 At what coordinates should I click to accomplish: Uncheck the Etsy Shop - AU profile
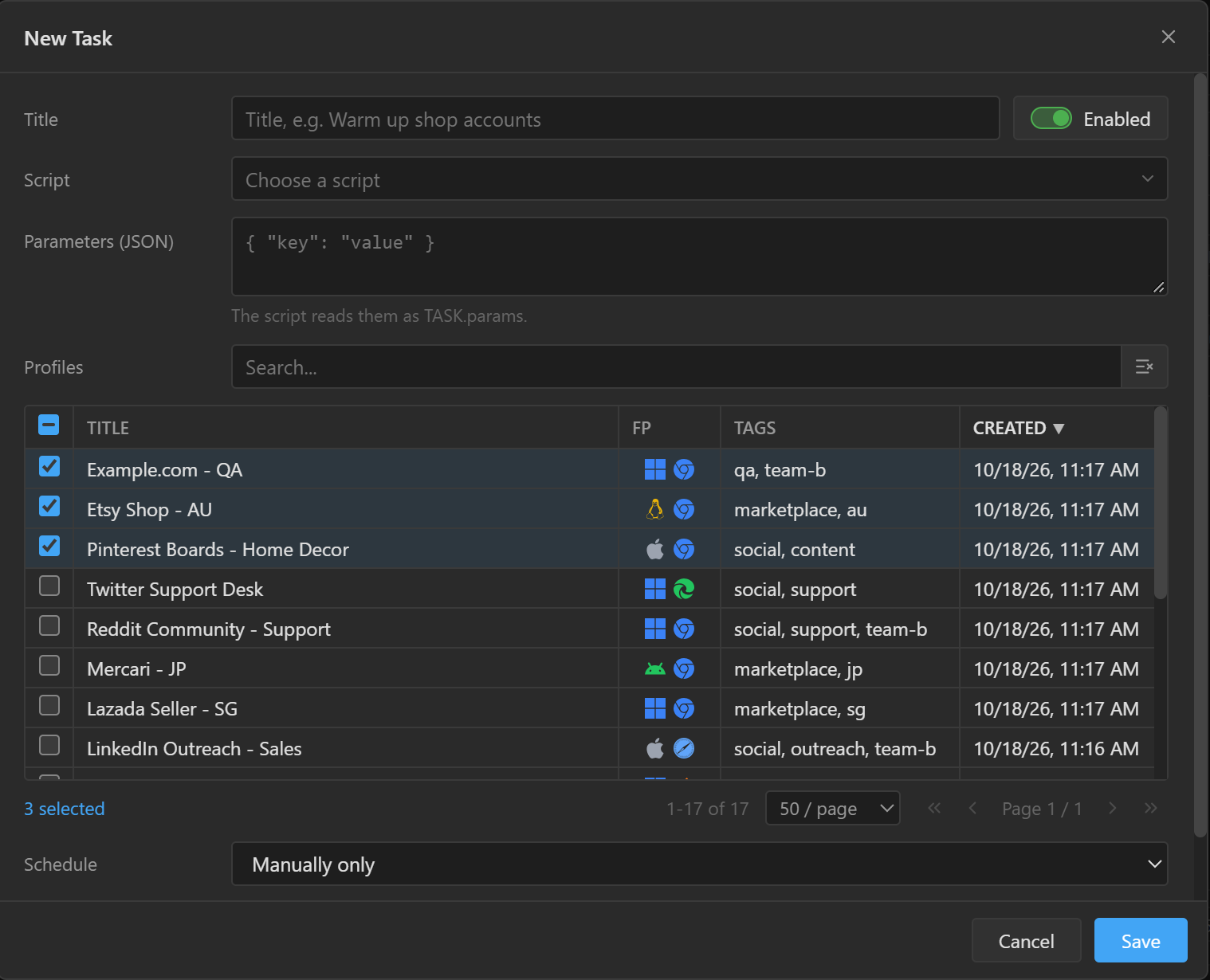coord(49,506)
